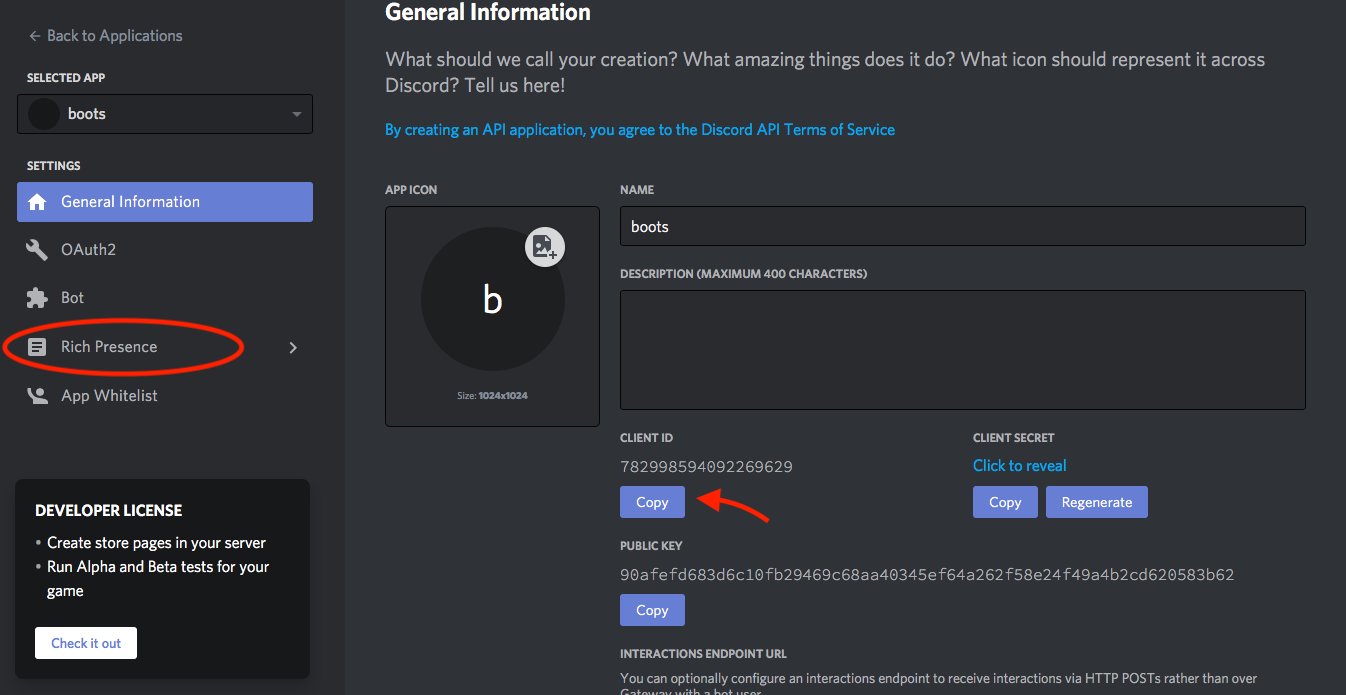The width and height of the screenshot is (1346, 695).
Task: Regenerate the client secret
Action: point(1097,502)
